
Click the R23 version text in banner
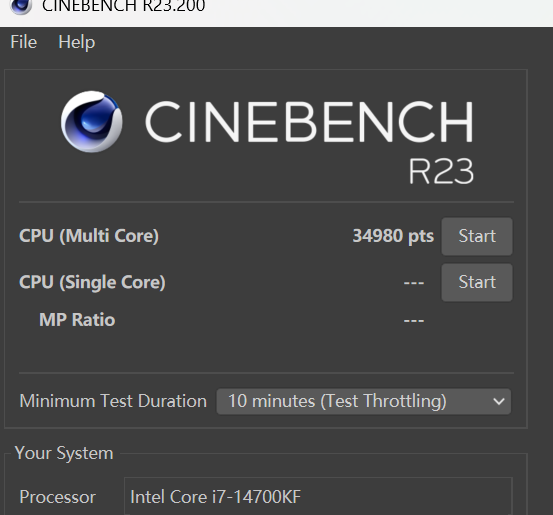tap(441, 171)
